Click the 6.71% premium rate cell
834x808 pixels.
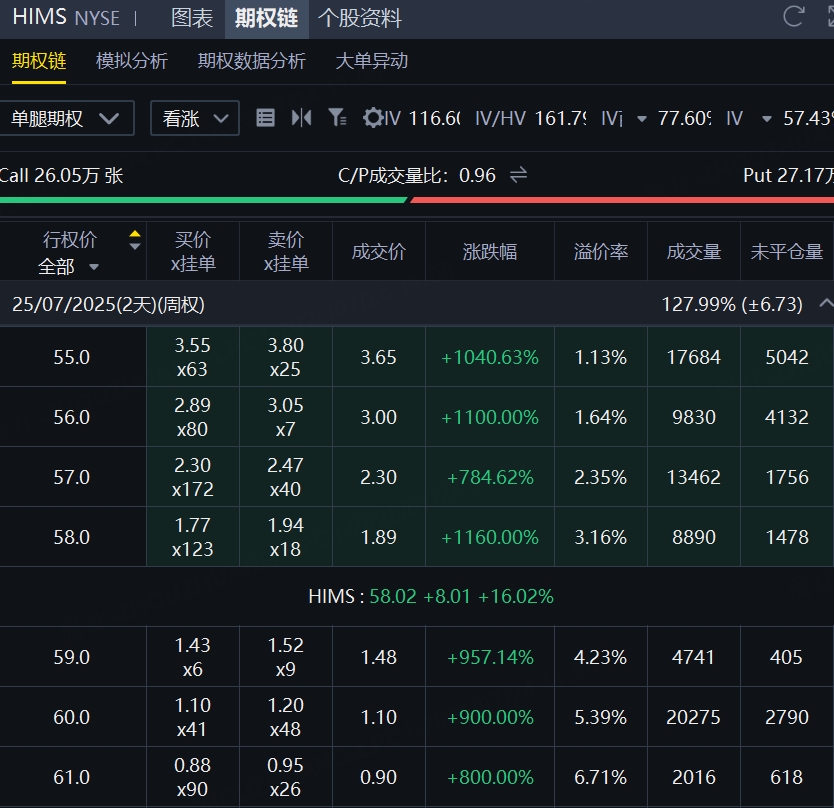(x=601, y=777)
